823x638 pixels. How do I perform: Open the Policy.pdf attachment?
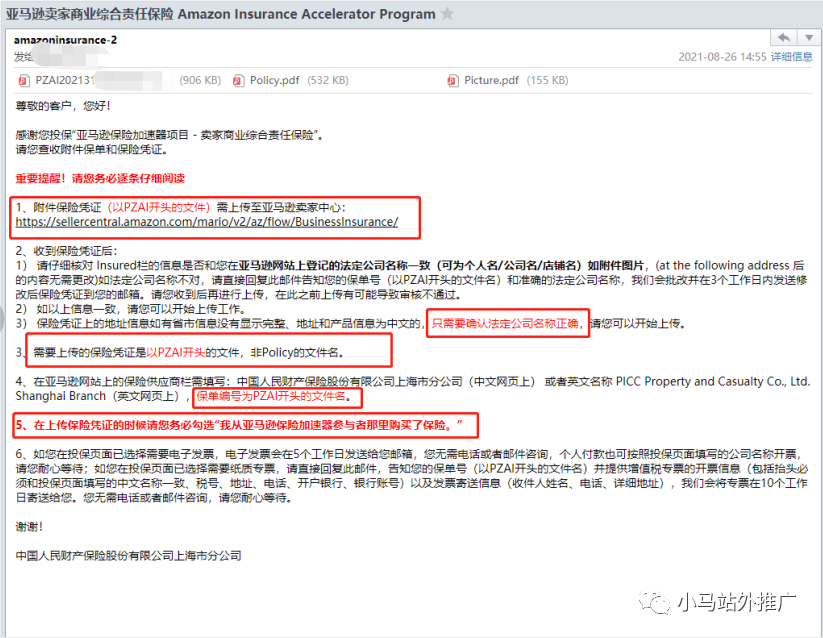click(x=274, y=80)
